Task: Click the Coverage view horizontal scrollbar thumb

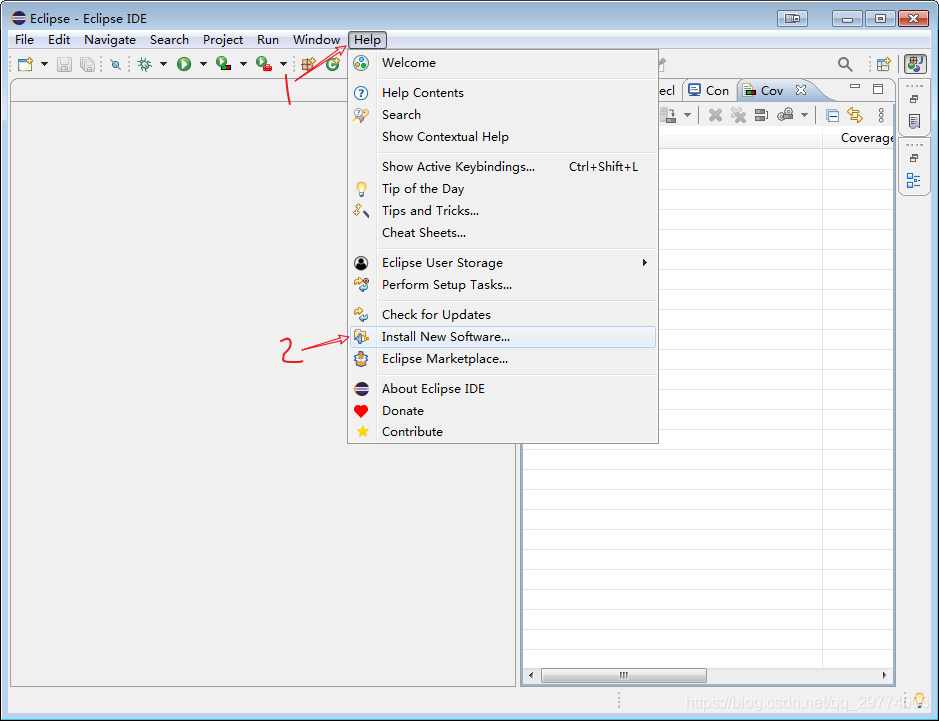Action: (x=623, y=675)
